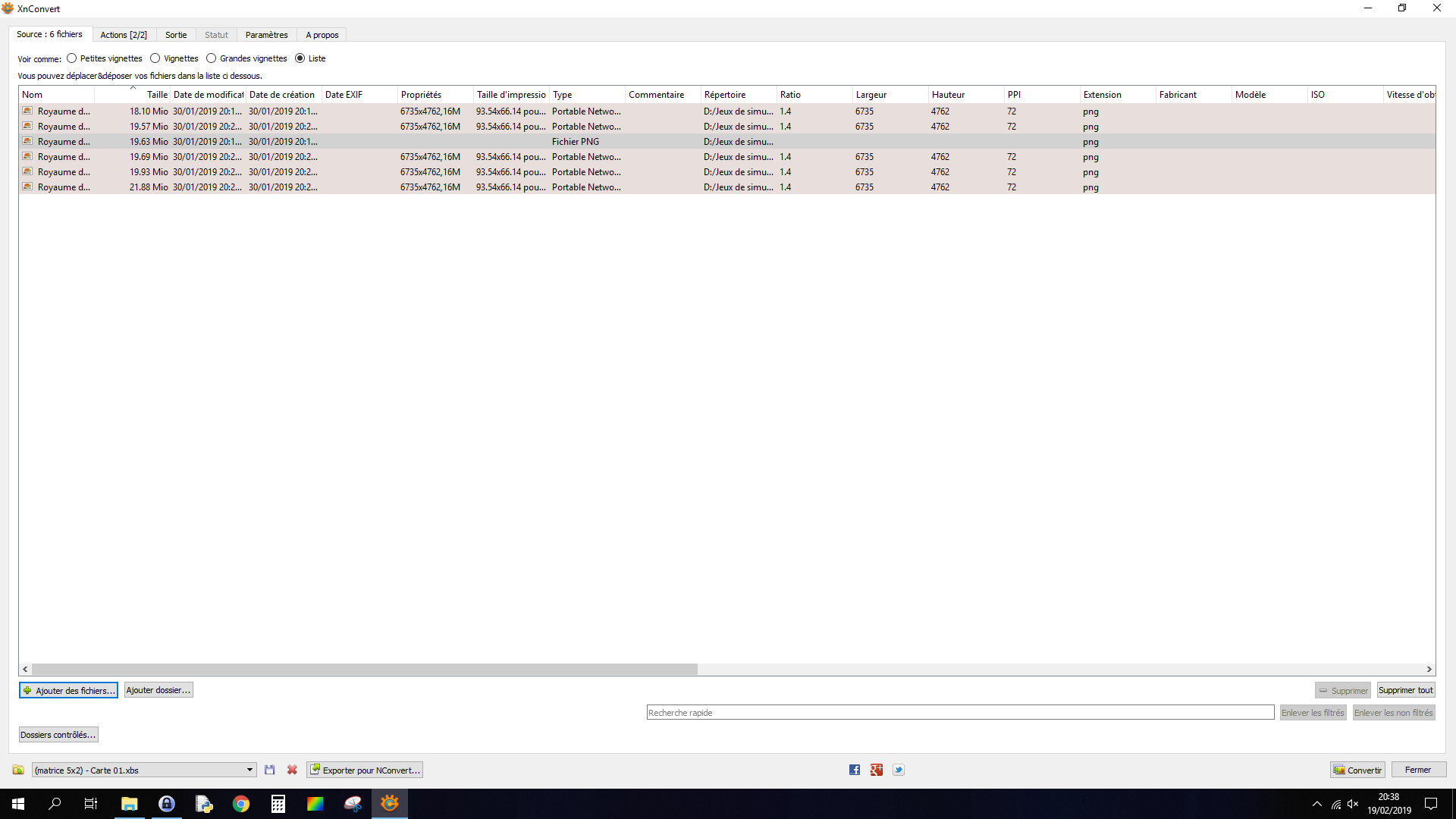Expand the script preset dropdown
Viewport: 1456px width, 819px height.
249,770
